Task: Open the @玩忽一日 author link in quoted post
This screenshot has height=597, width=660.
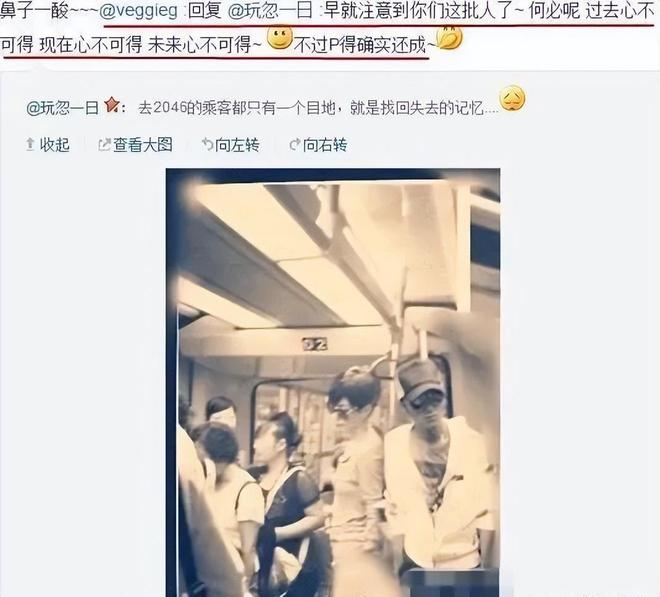Action: point(62,108)
